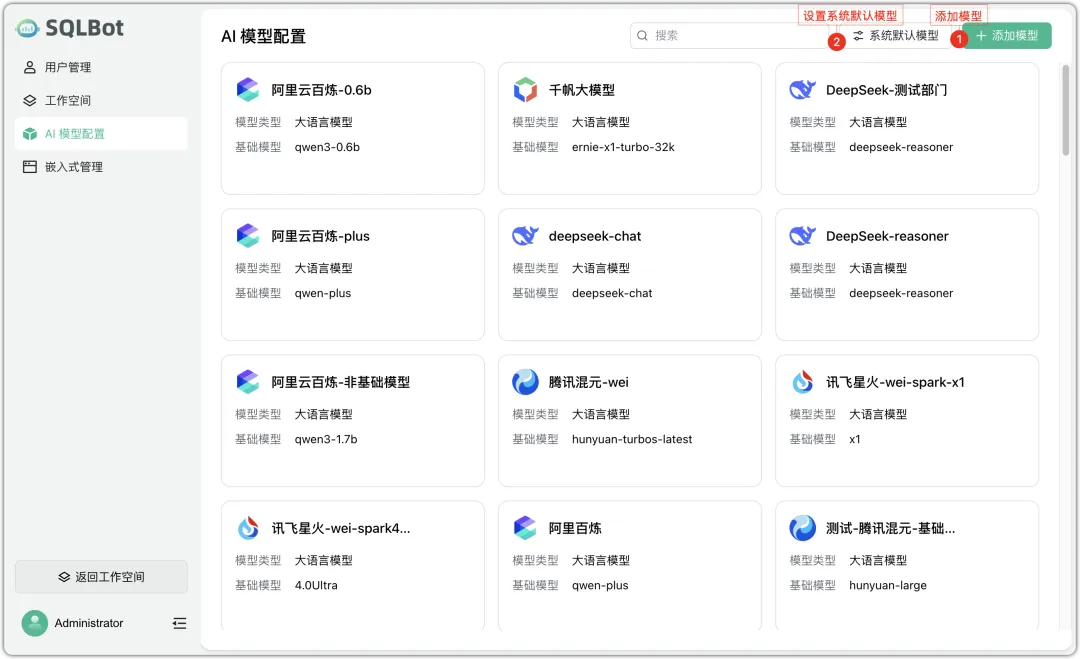Click qwen-plus value in 阿里百炼 card
1080x659 pixels.
click(x=600, y=585)
